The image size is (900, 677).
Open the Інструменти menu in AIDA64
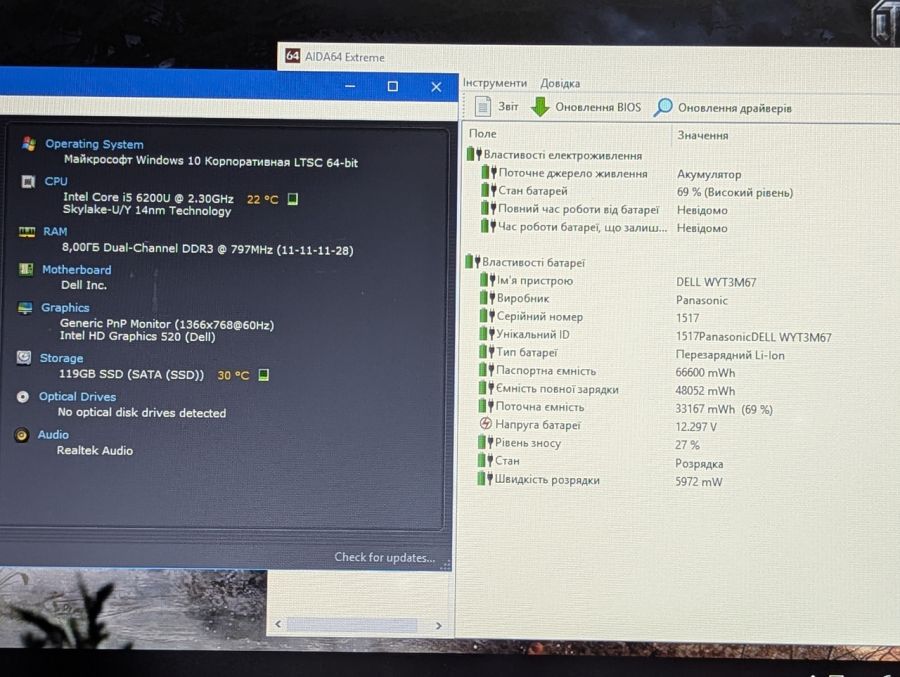tap(495, 83)
